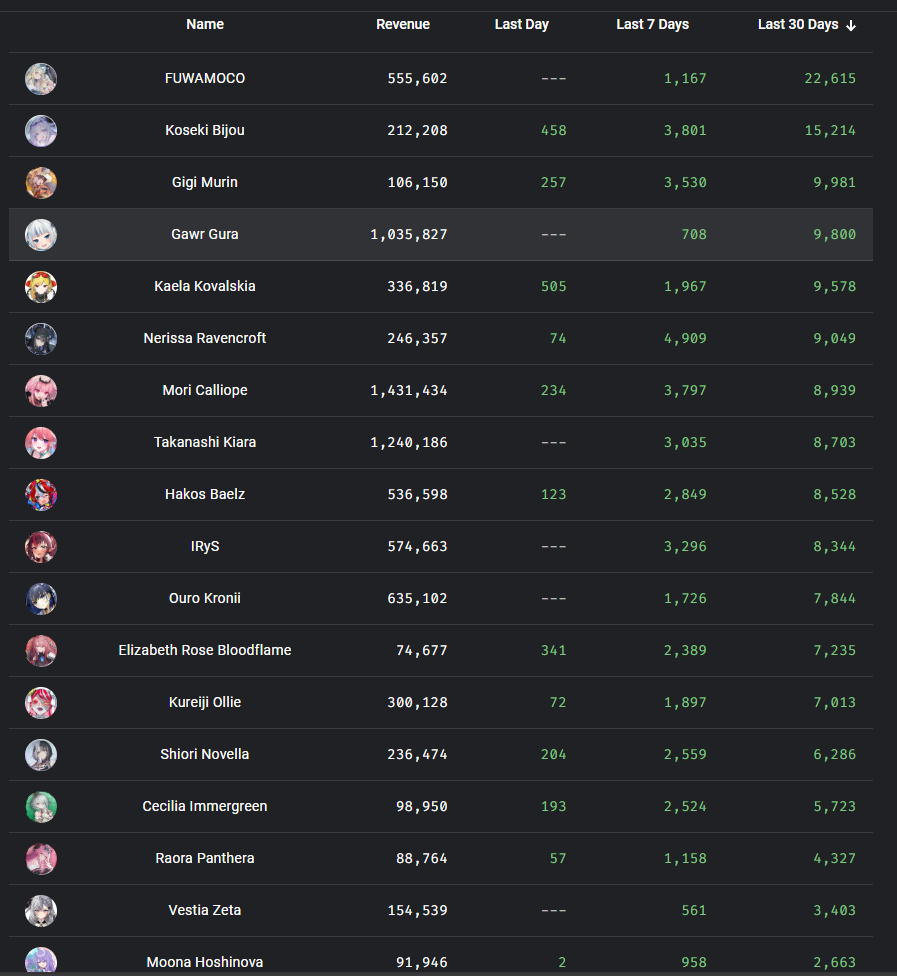
Task: Sort by the Name column header
Action: point(205,24)
